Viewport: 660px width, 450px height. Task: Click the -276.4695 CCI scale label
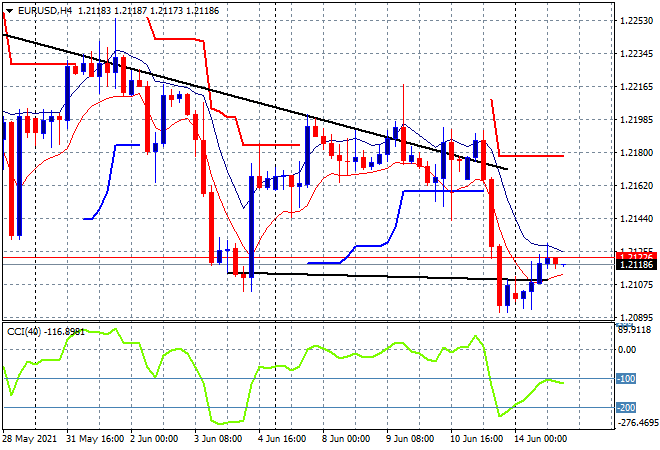pos(636,422)
